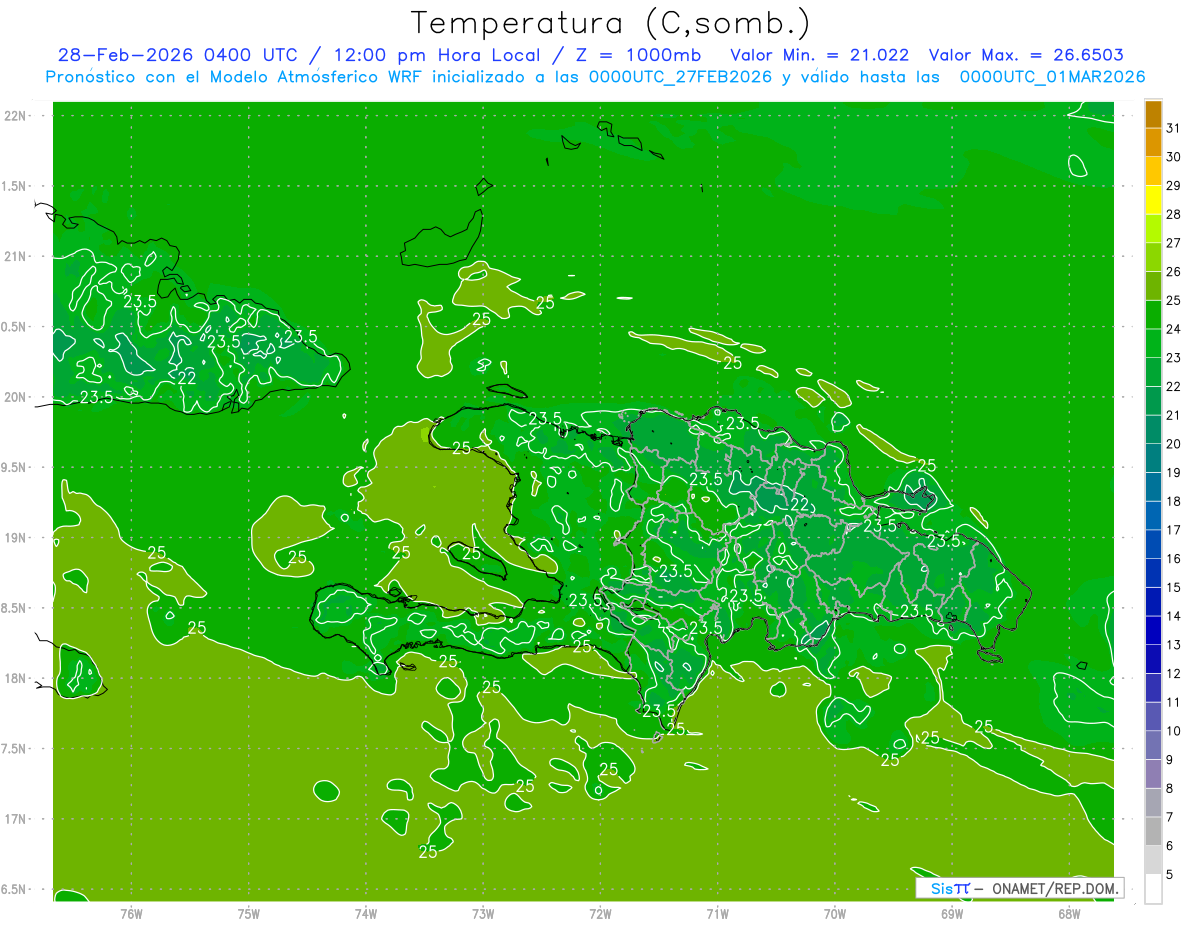Click the '21N' latitude axis label
This screenshot has height=927, width=1200.
pos(16,256)
